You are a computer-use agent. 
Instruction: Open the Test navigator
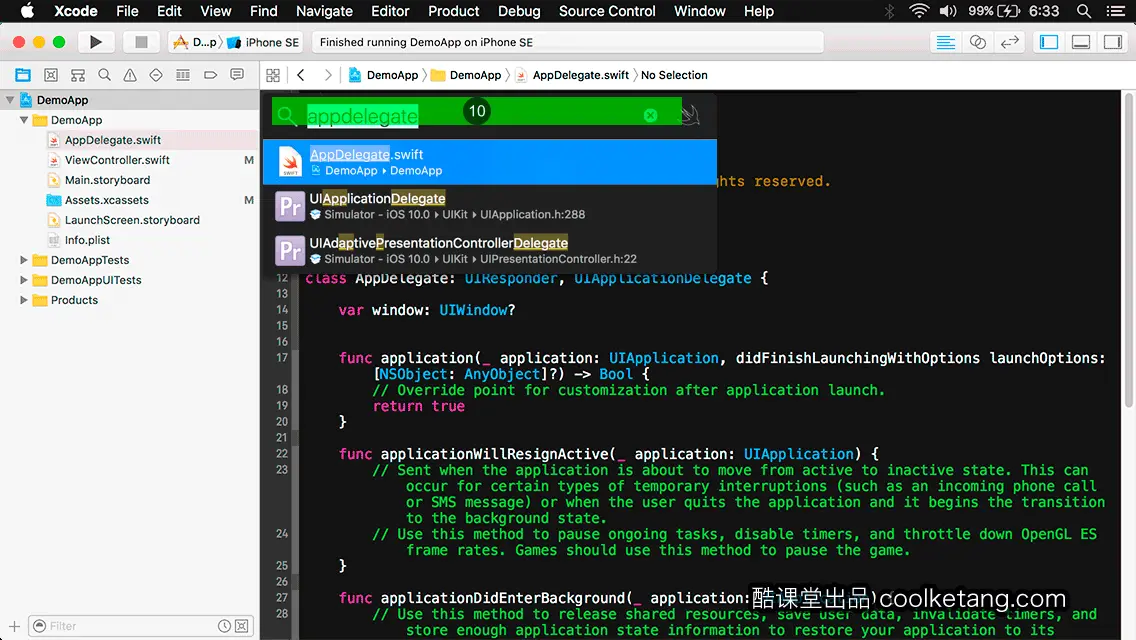tap(156, 75)
